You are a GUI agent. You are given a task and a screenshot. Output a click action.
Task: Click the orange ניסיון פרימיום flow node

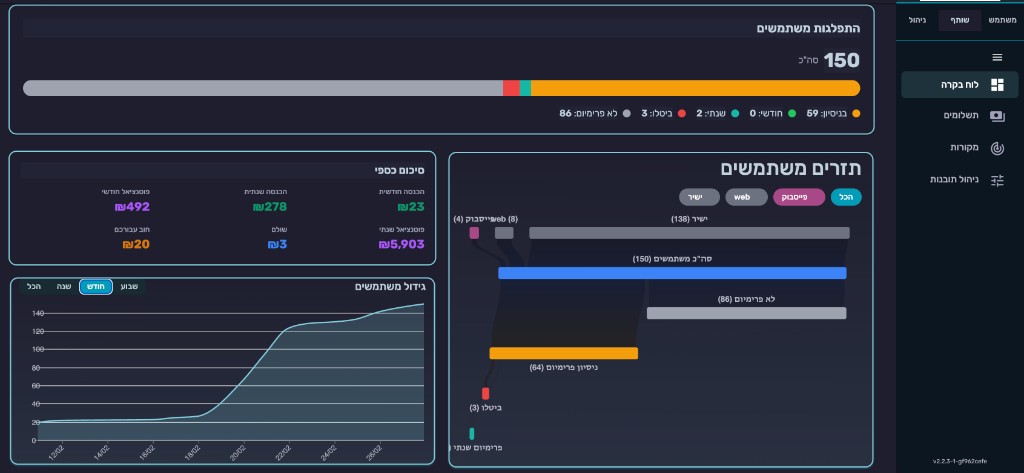tap(563, 353)
